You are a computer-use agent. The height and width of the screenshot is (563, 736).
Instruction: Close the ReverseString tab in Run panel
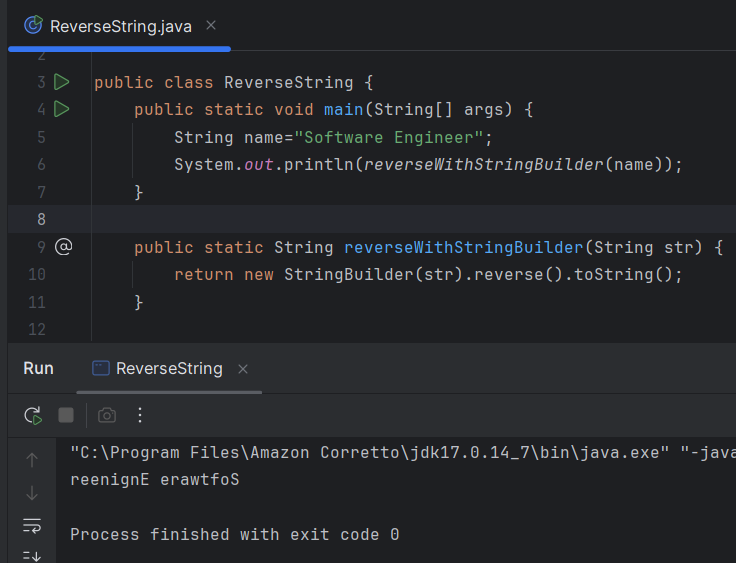pos(243,369)
